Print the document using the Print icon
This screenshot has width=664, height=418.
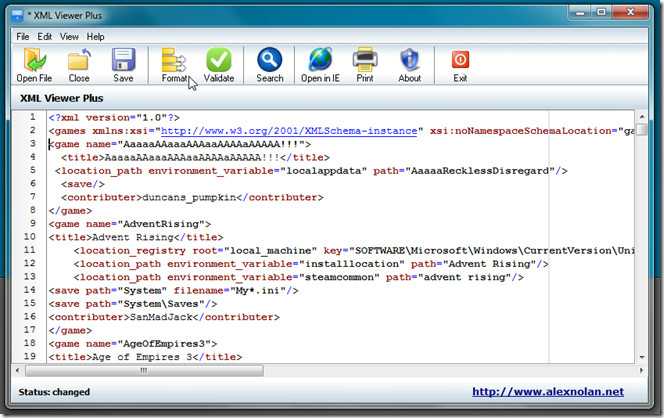pos(365,64)
